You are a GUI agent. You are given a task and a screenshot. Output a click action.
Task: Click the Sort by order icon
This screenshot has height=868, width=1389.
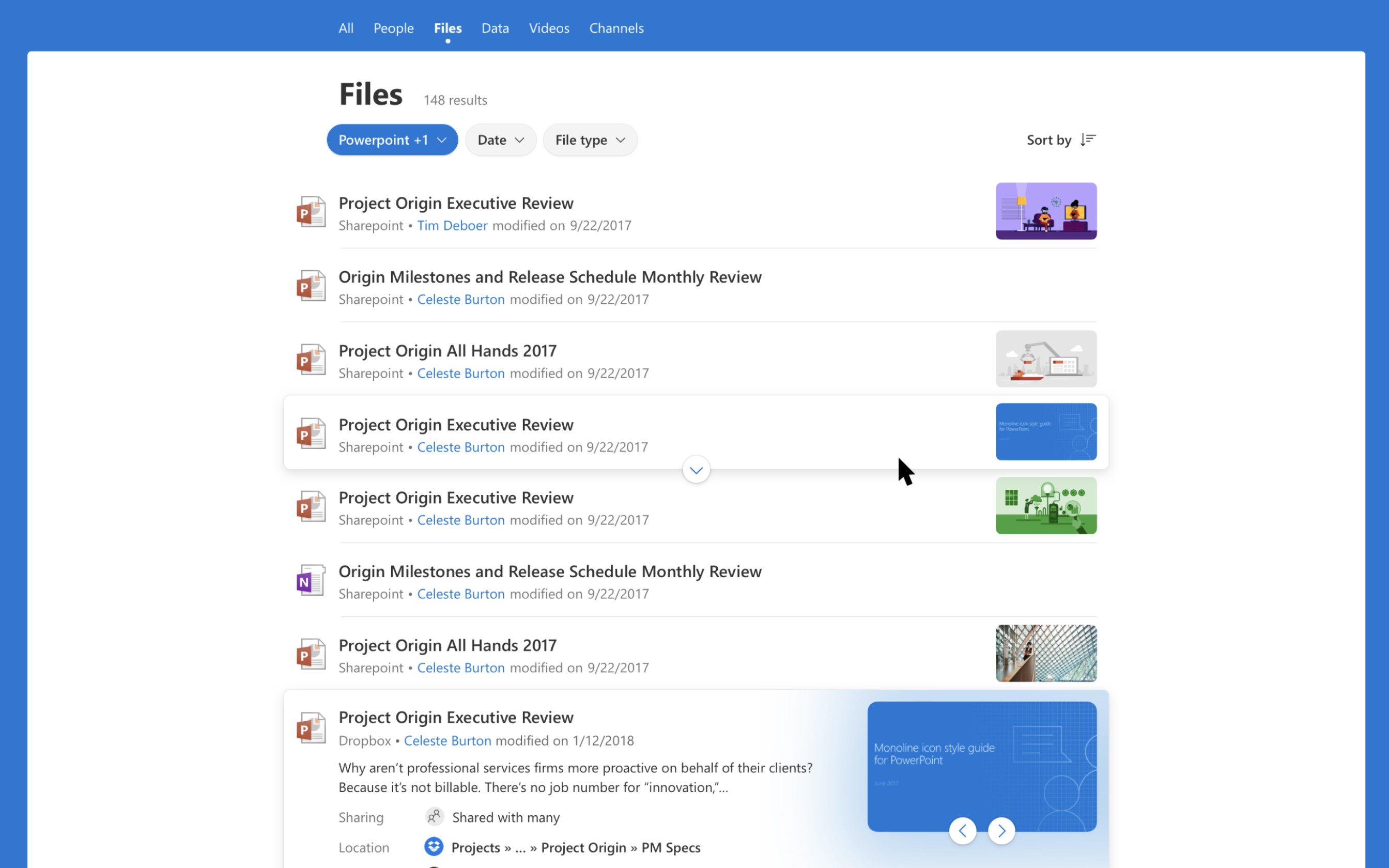[x=1088, y=139]
